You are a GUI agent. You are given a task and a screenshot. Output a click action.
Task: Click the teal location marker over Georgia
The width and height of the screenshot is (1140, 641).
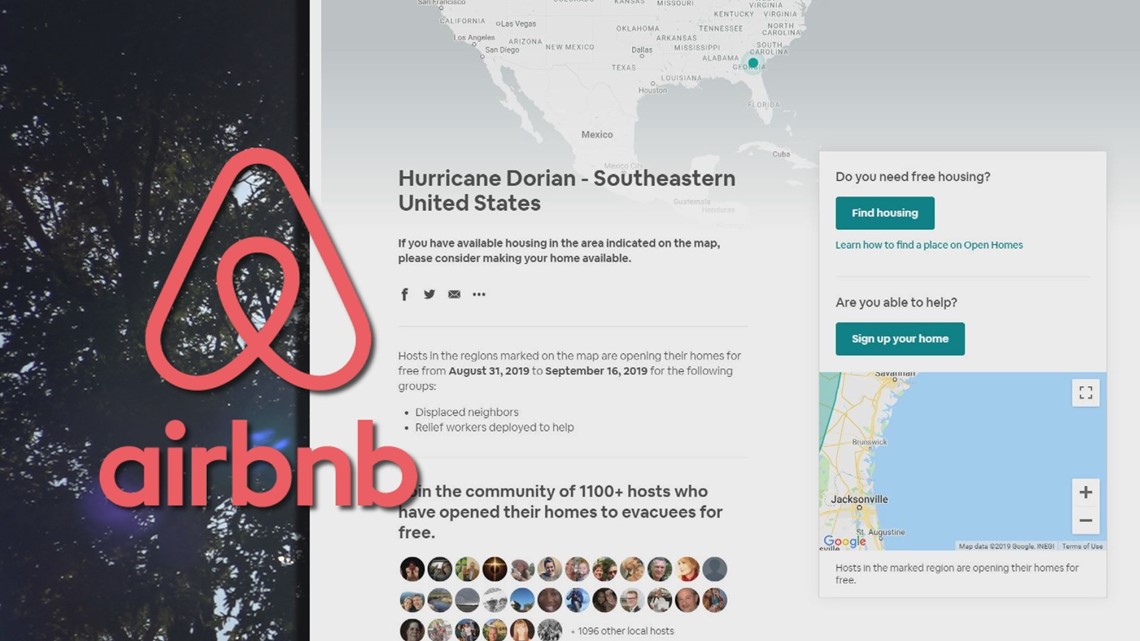(753, 63)
